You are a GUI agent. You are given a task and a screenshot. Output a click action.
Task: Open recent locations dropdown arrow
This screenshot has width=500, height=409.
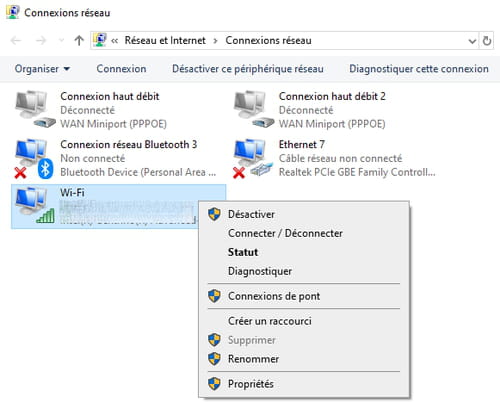[61, 41]
